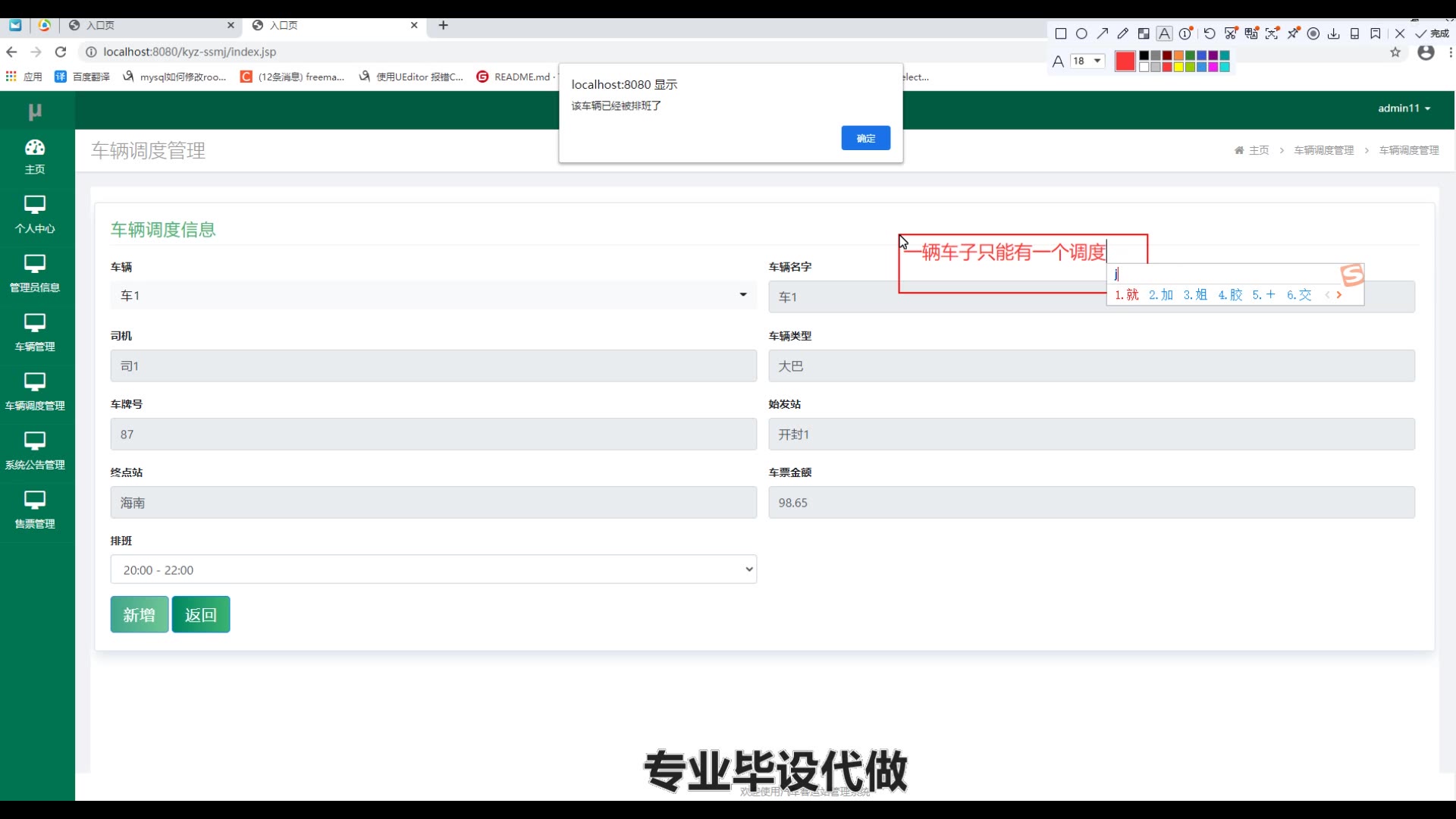The width and height of the screenshot is (1456, 819).
Task: Select the pencil drawing tool
Action: tap(1123, 33)
